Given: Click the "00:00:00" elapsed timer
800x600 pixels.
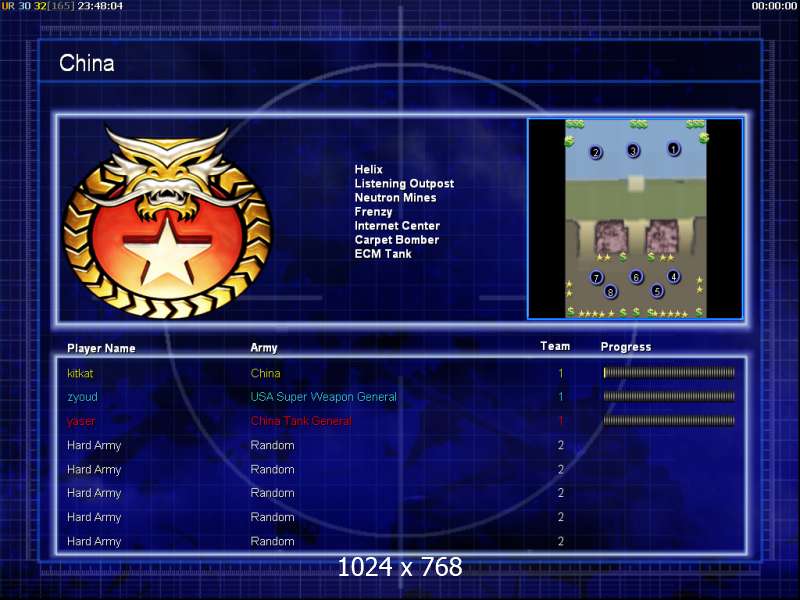Looking at the screenshot, I should 774,6.
